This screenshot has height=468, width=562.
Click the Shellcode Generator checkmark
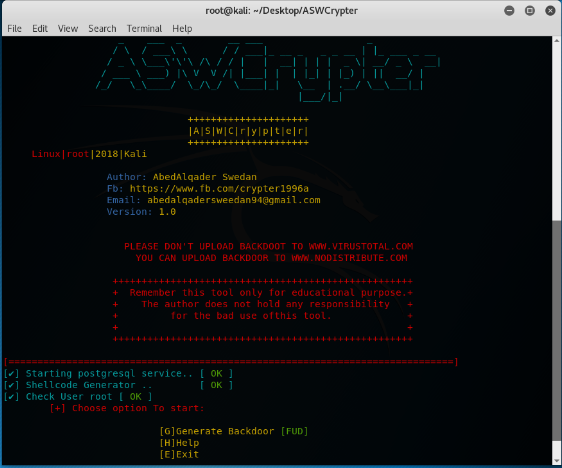click(x=11, y=385)
